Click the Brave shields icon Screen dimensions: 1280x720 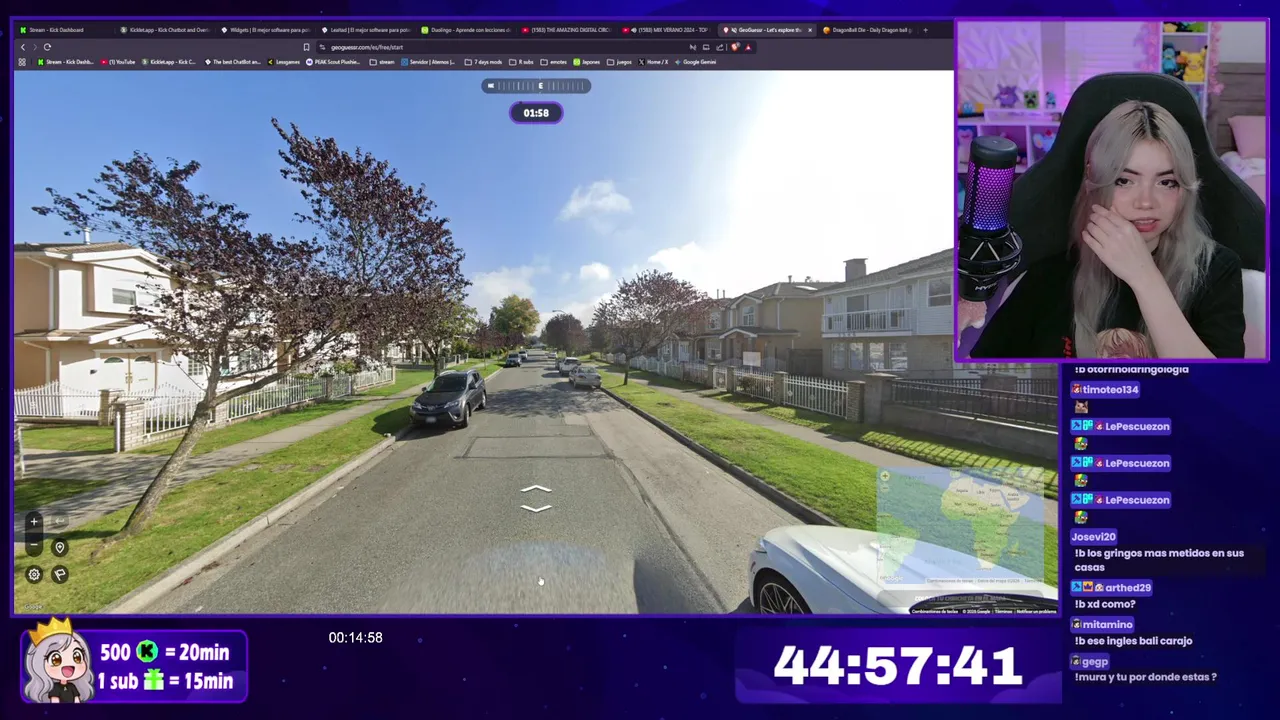[735, 47]
